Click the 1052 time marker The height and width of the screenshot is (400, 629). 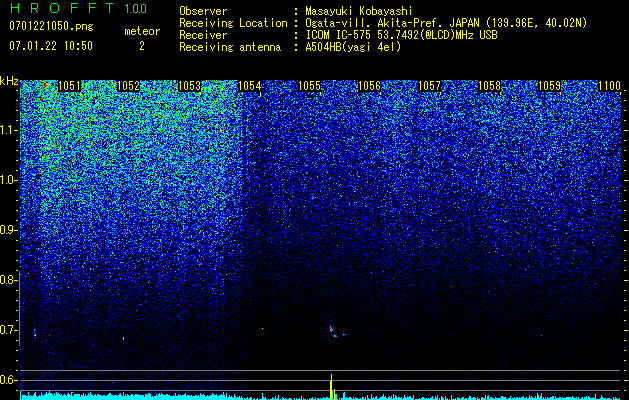[x=128, y=86]
